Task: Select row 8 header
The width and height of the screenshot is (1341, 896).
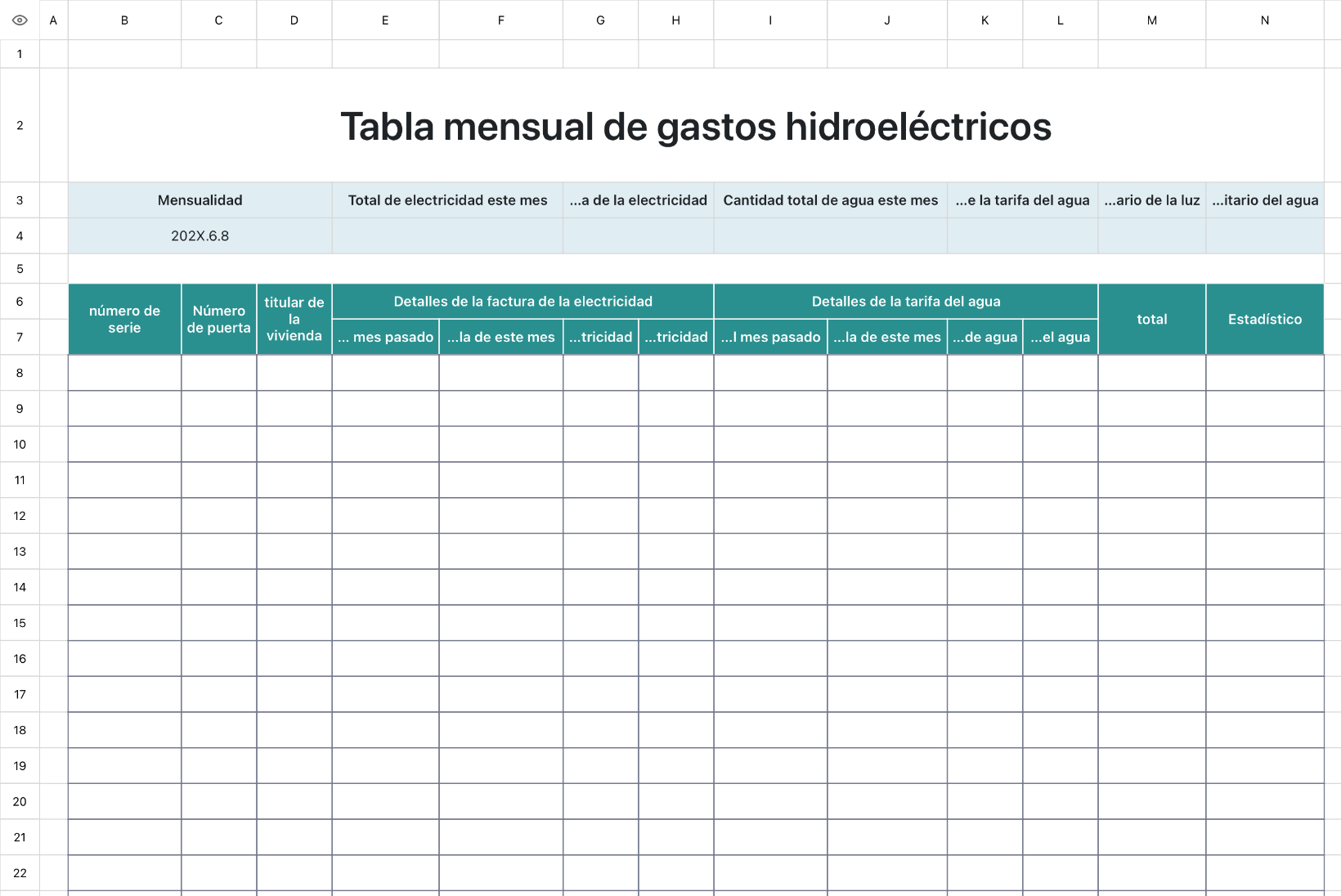Action: (x=20, y=373)
